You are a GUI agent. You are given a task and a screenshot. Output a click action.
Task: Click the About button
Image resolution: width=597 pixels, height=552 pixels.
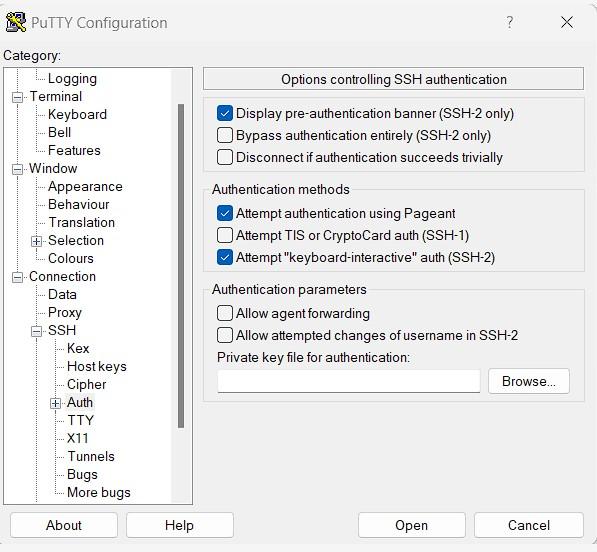(x=64, y=526)
